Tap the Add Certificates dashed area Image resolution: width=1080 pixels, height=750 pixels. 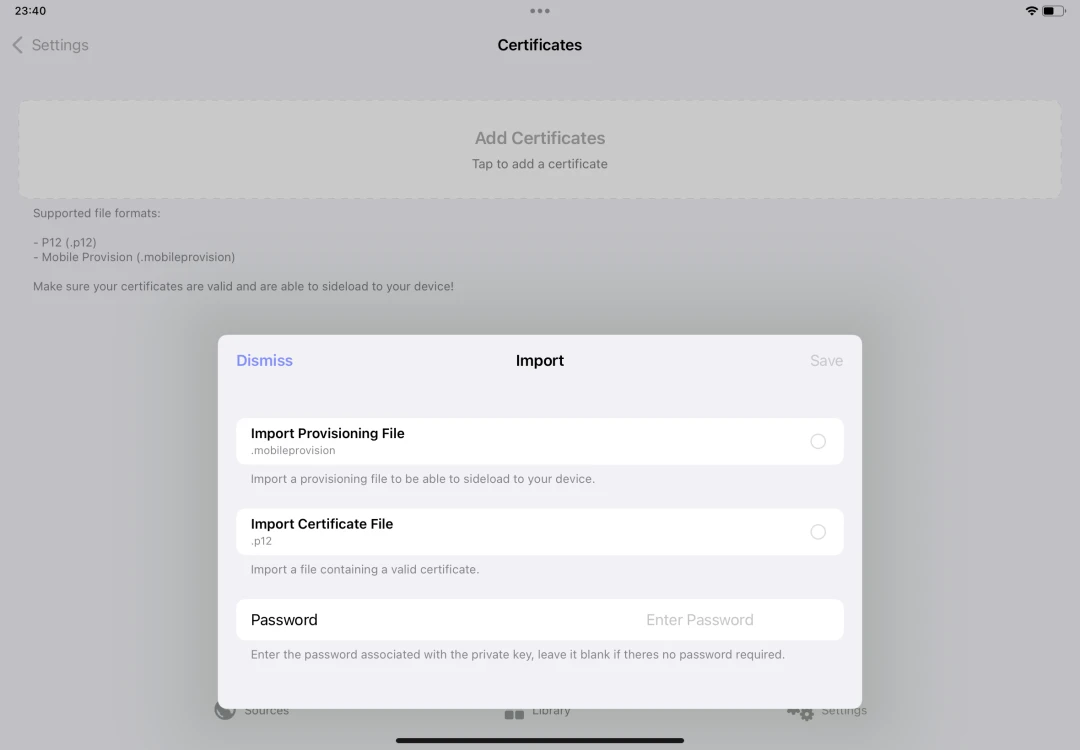(540, 149)
